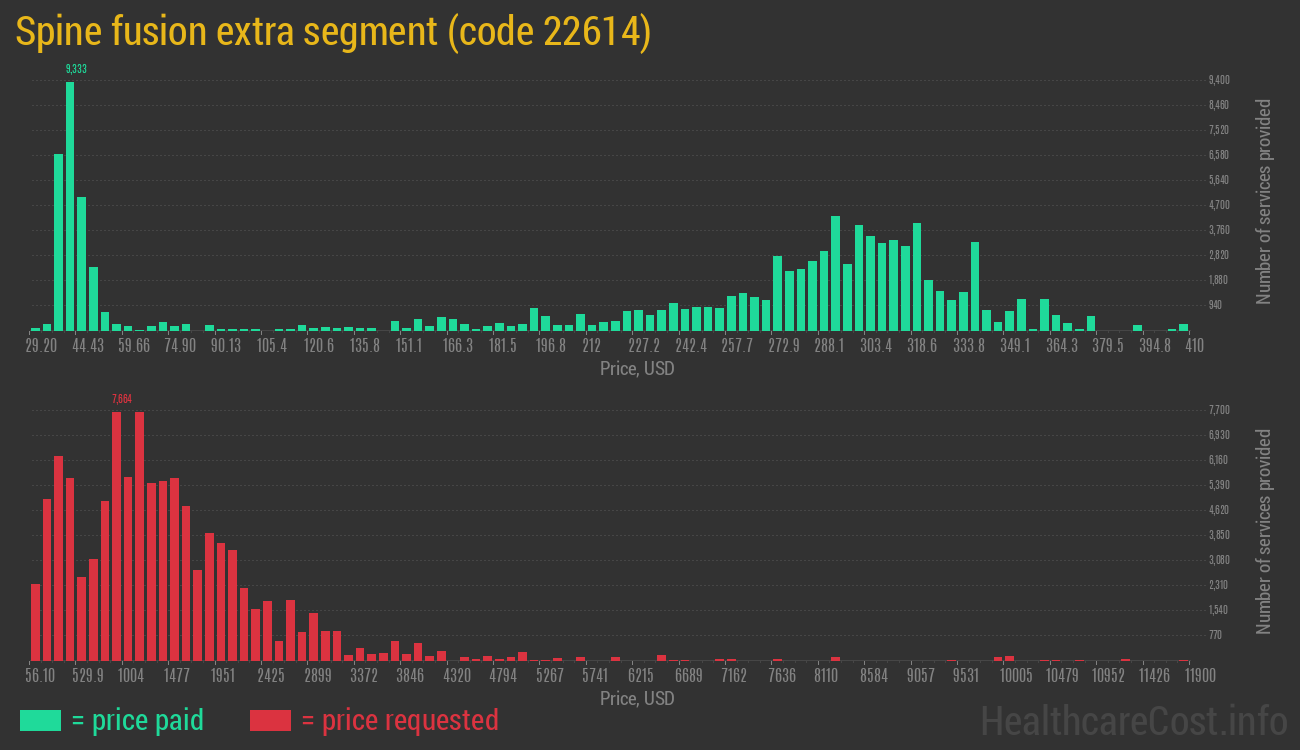Click the first red bar at 56.10

tap(35, 622)
